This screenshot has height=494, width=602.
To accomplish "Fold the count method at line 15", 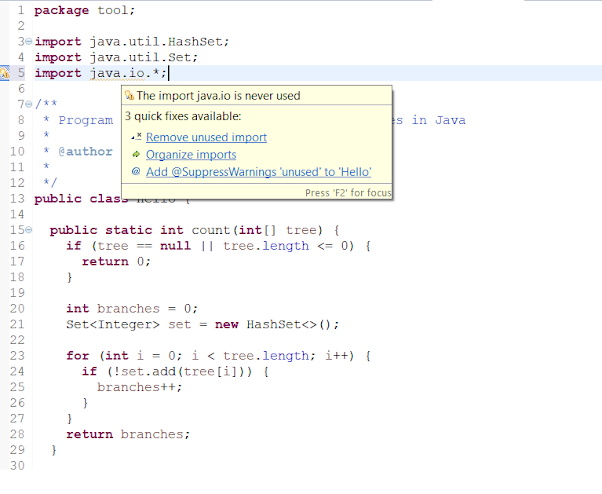I will pos(30,230).
